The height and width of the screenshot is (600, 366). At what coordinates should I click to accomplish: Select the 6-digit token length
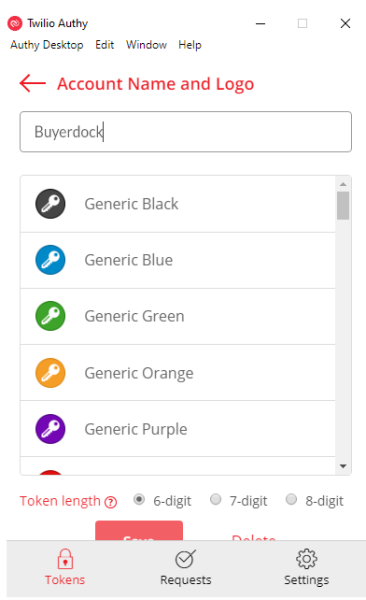pyautogui.click(x=139, y=499)
